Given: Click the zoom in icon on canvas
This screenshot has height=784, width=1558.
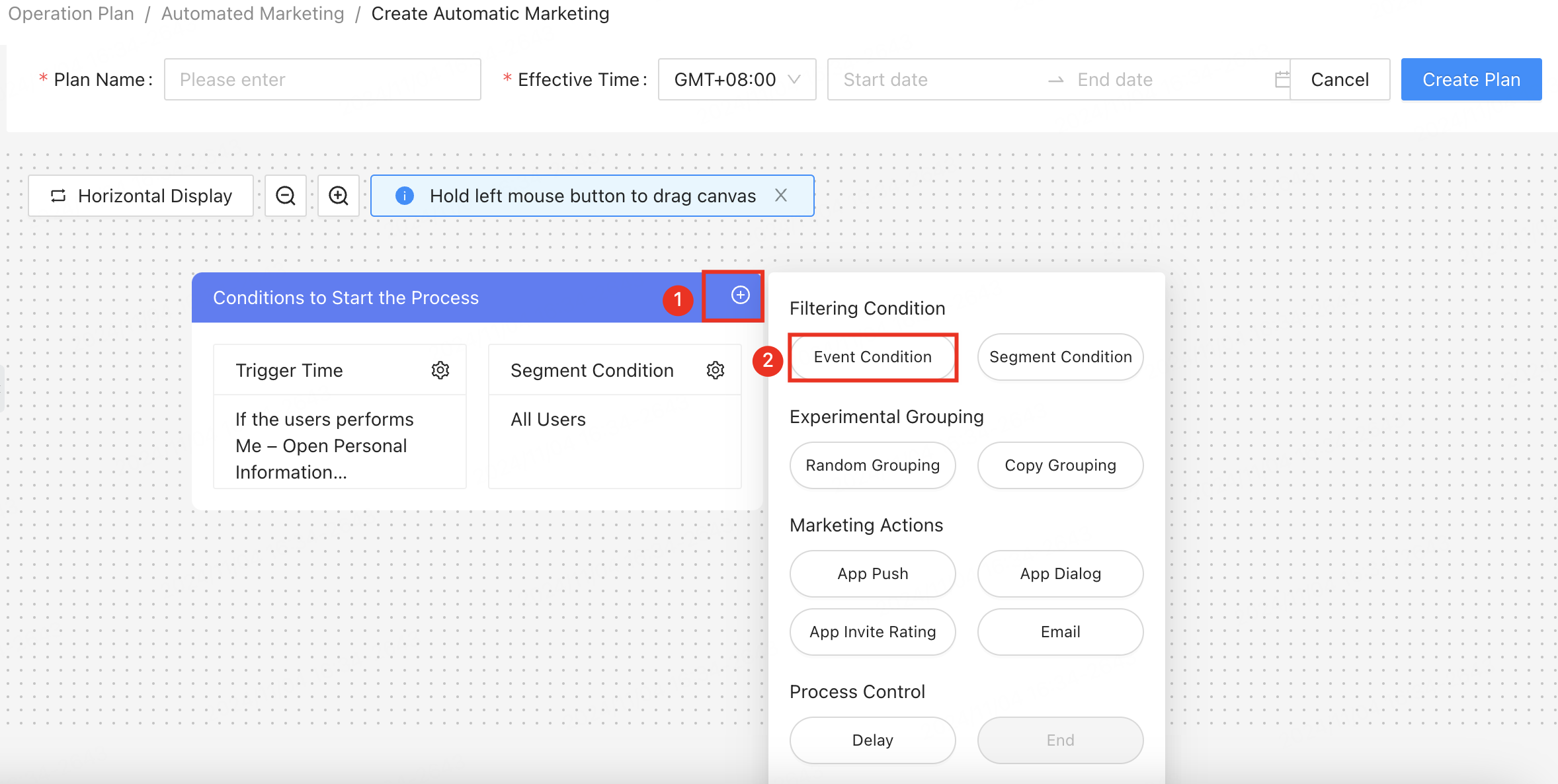Looking at the screenshot, I should pos(340,195).
